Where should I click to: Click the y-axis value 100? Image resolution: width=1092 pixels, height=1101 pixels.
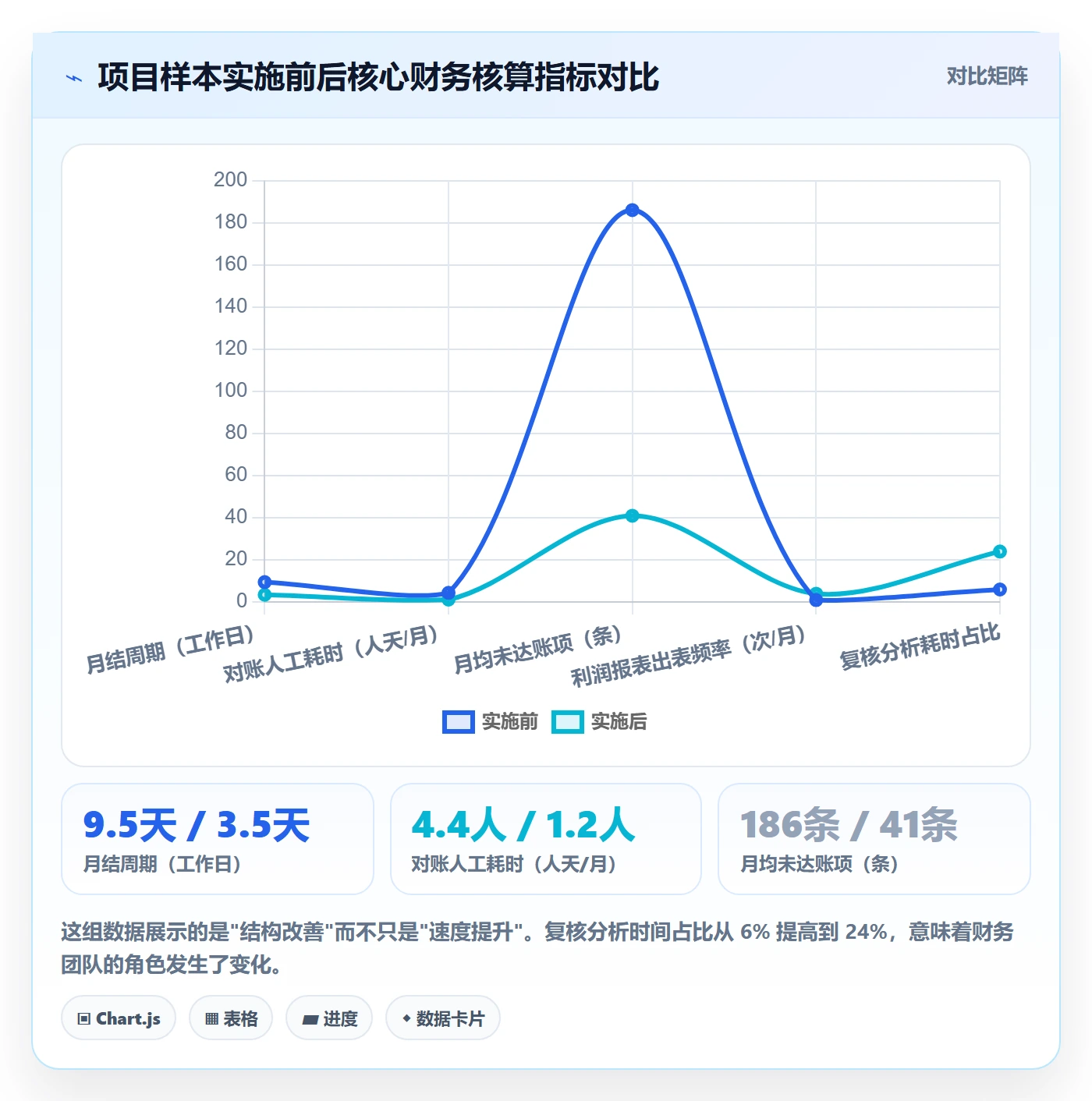(231, 391)
